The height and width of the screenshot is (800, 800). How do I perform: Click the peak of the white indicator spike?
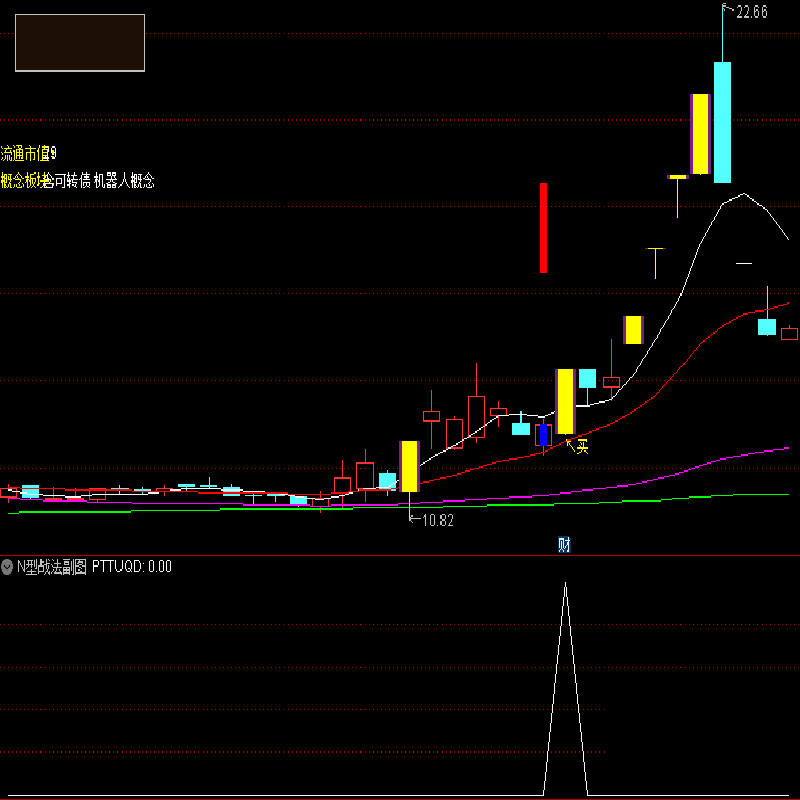[x=565, y=584]
